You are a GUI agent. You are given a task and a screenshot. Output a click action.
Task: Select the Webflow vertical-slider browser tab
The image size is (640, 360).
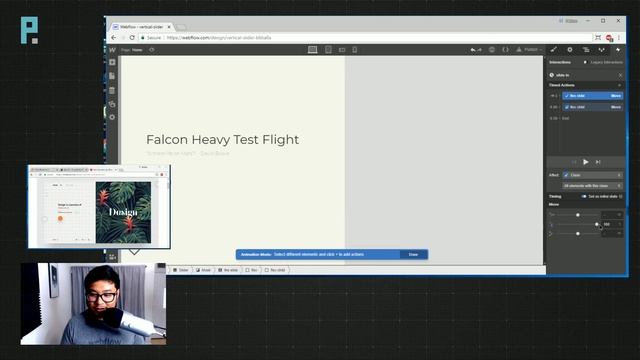(x=141, y=27)
